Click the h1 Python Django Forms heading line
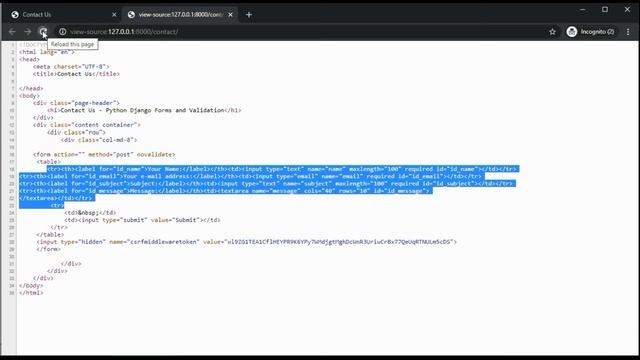 click(x=144, y=110)
